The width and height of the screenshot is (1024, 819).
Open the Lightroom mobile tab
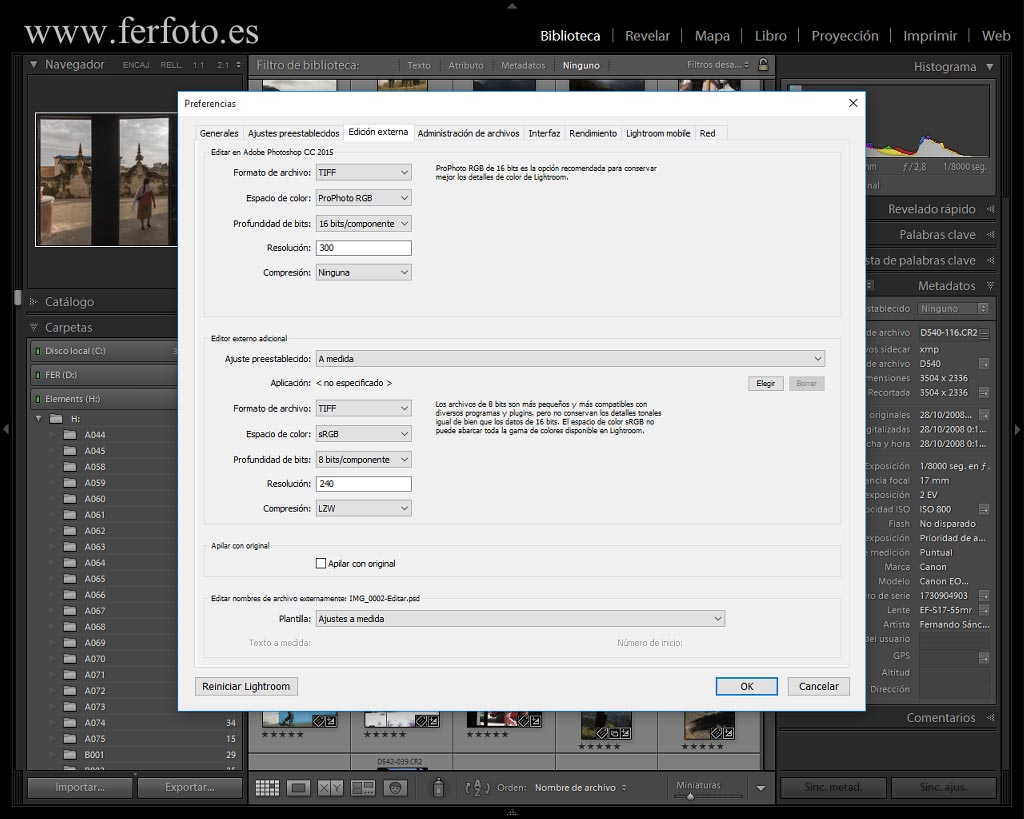658,133
